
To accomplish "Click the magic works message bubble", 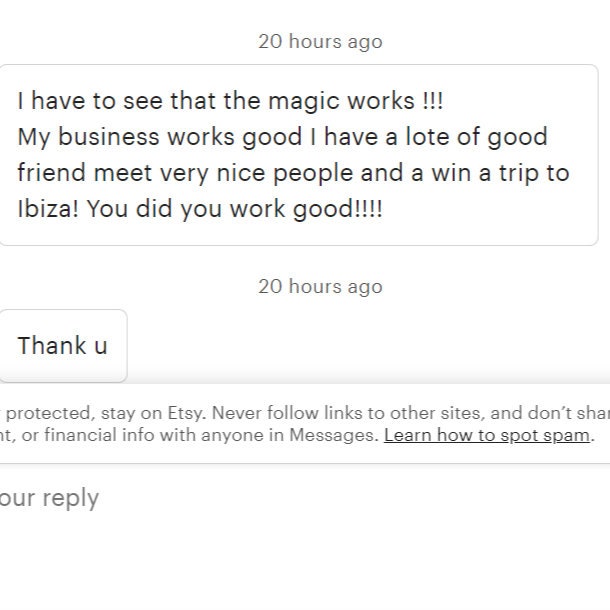I will (298, 155).
